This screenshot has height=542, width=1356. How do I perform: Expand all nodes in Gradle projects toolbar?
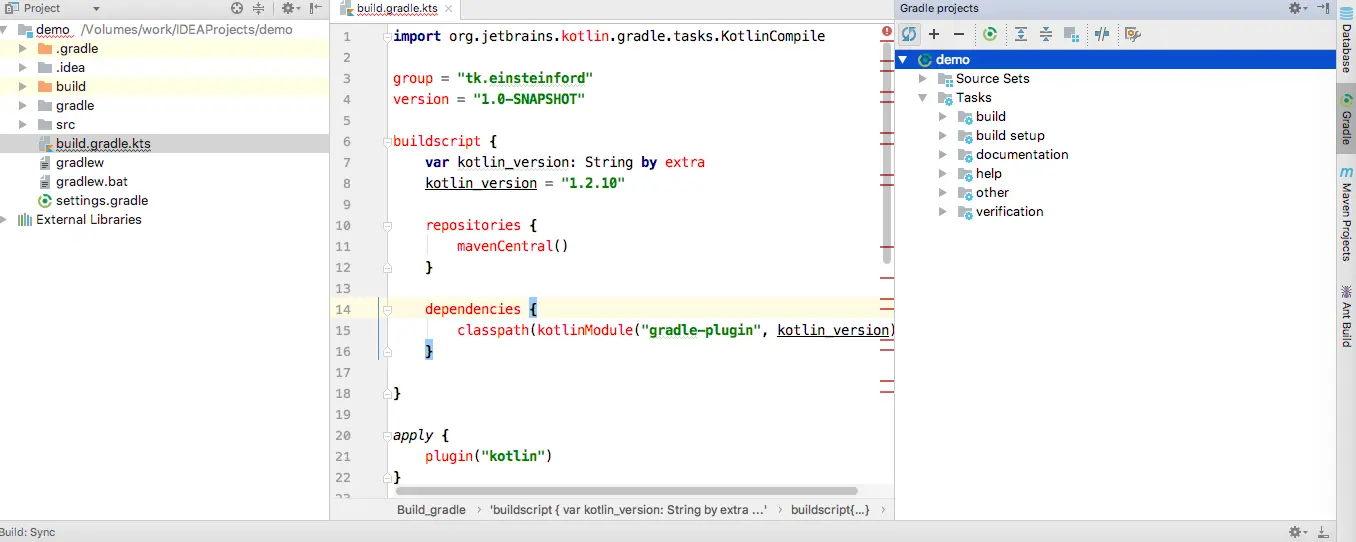click(1021, 34)
